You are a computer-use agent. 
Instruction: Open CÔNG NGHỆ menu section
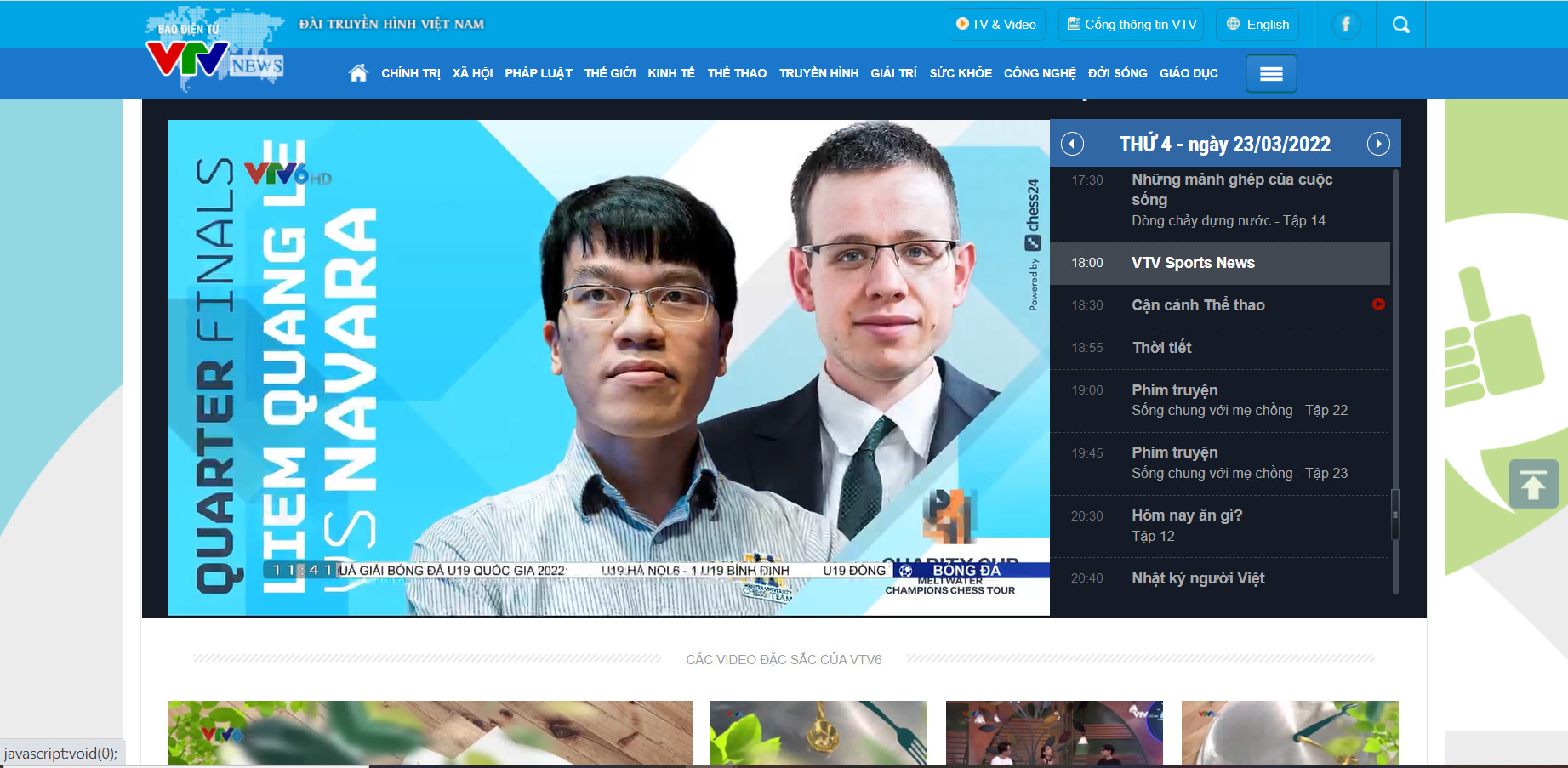pyautogui.click(x=1040, y=73)
